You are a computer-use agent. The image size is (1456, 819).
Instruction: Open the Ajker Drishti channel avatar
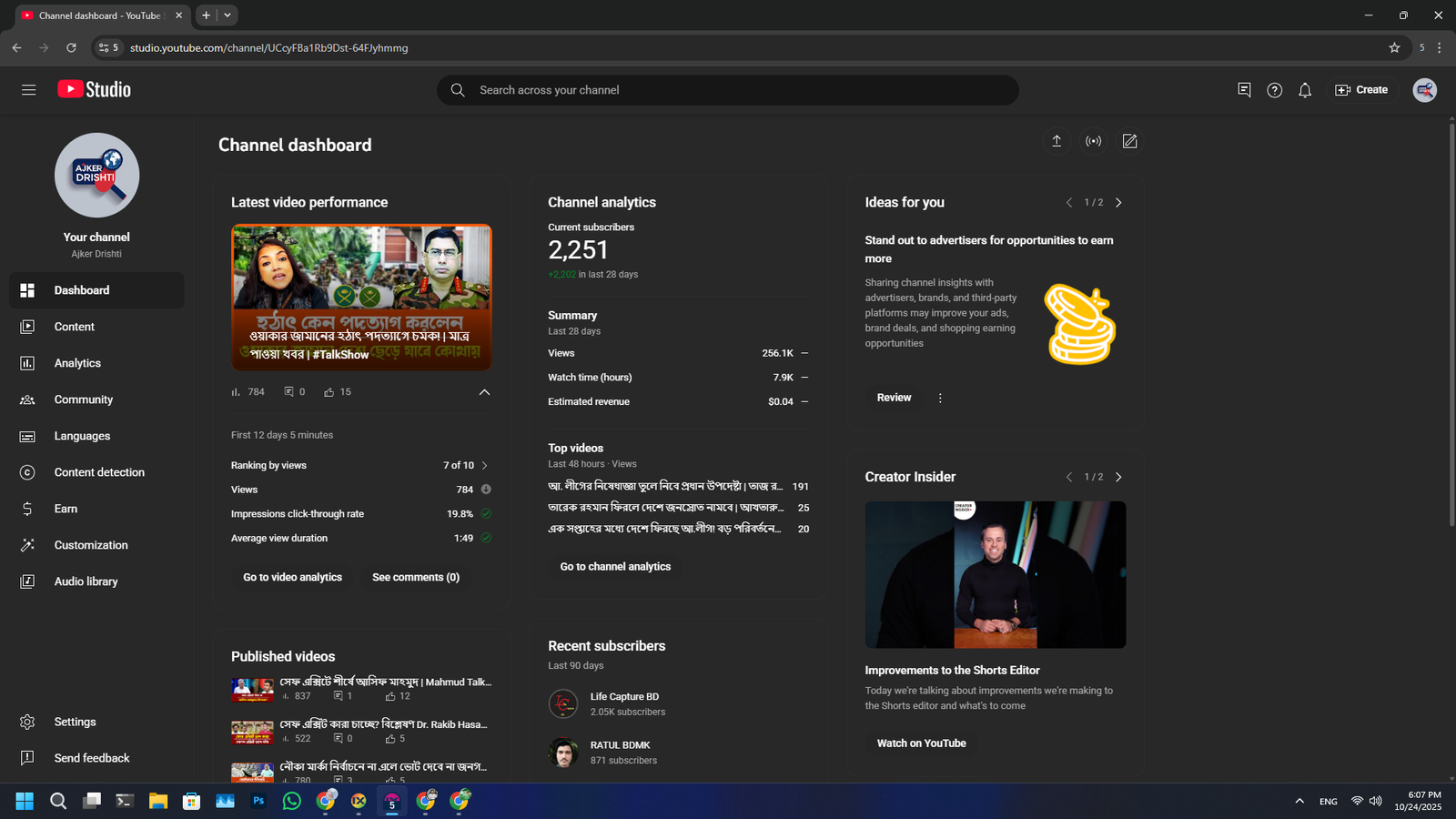[96, 176]
